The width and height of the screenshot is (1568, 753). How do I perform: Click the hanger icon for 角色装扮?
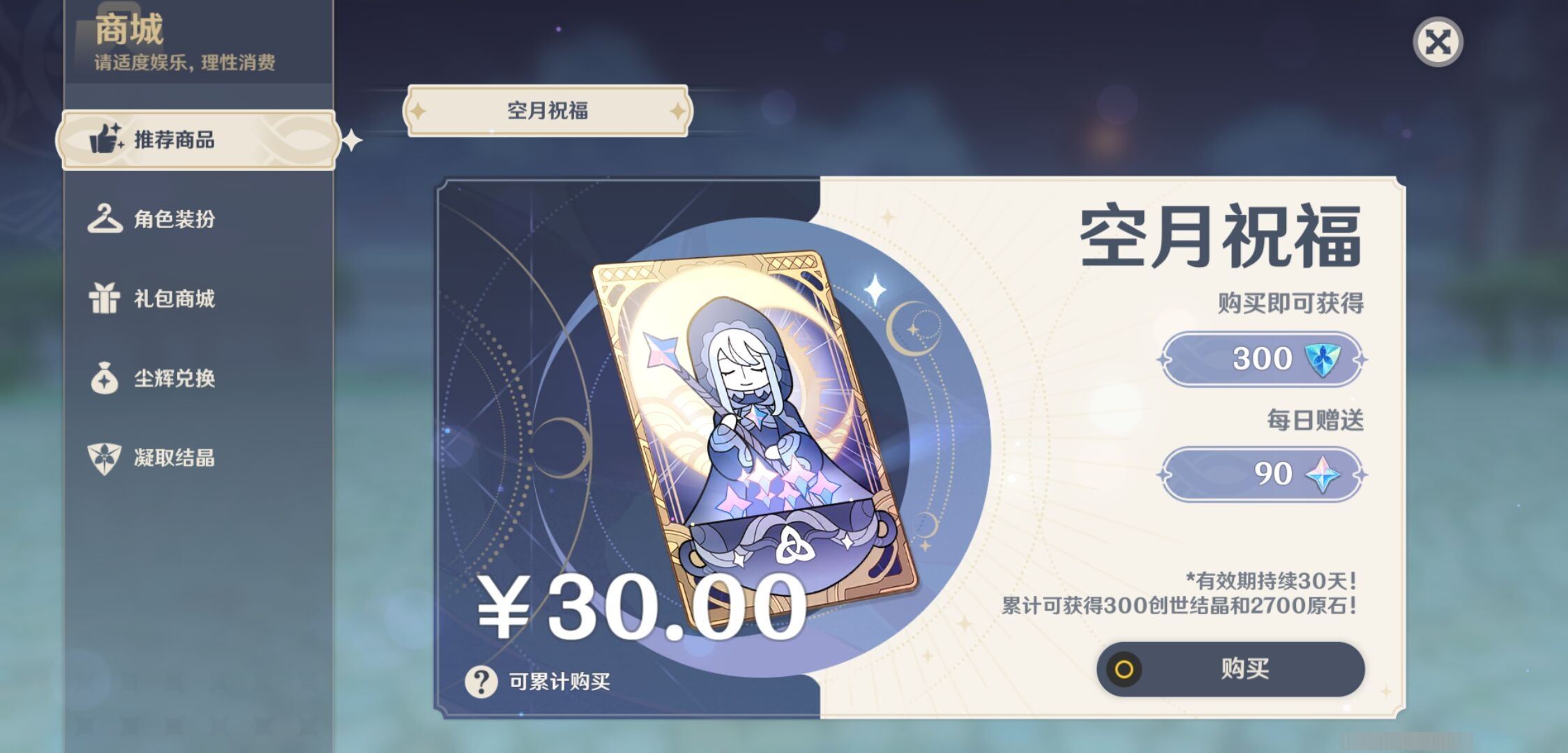105,219
